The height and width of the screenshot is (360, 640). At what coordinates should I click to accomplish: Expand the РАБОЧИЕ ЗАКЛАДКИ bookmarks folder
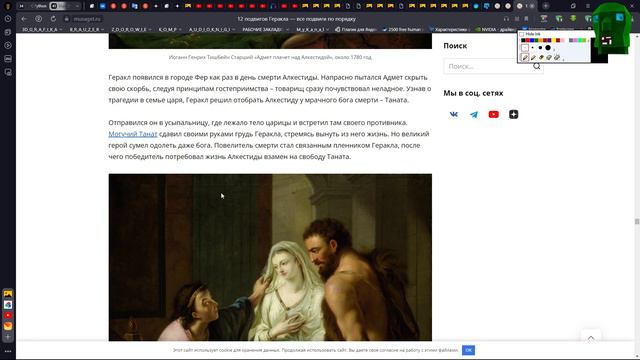coord(265,29)
